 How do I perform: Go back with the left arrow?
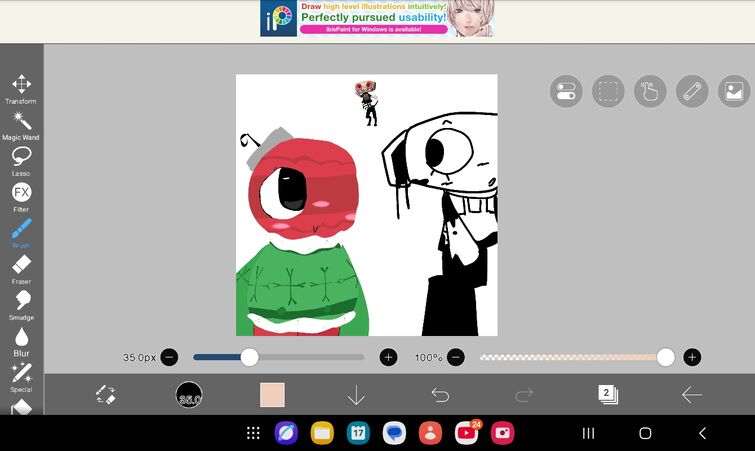(x=691, y=395)
